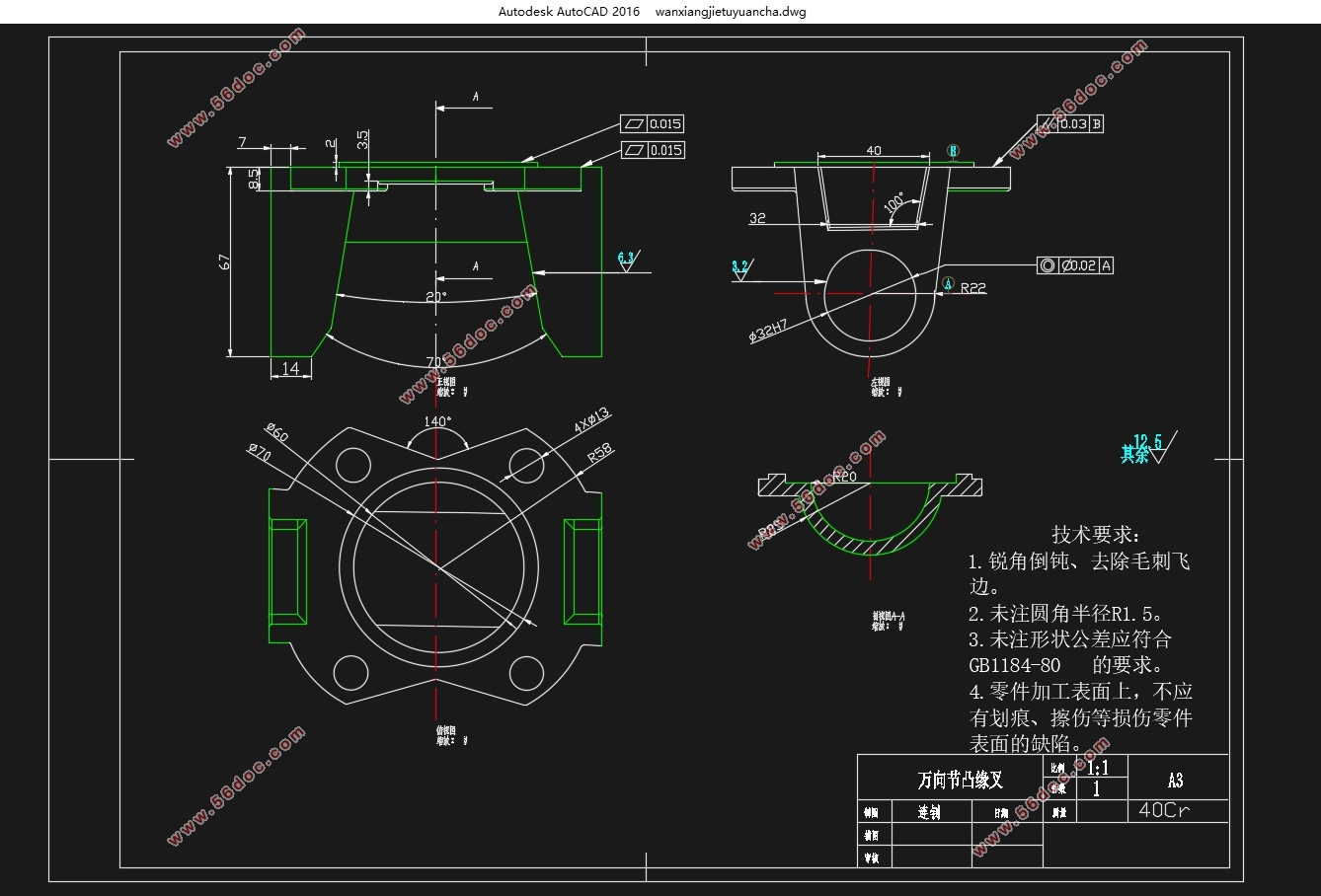
Task: Click the 技术要求 heading text
Action: [x=1096, y=535]
